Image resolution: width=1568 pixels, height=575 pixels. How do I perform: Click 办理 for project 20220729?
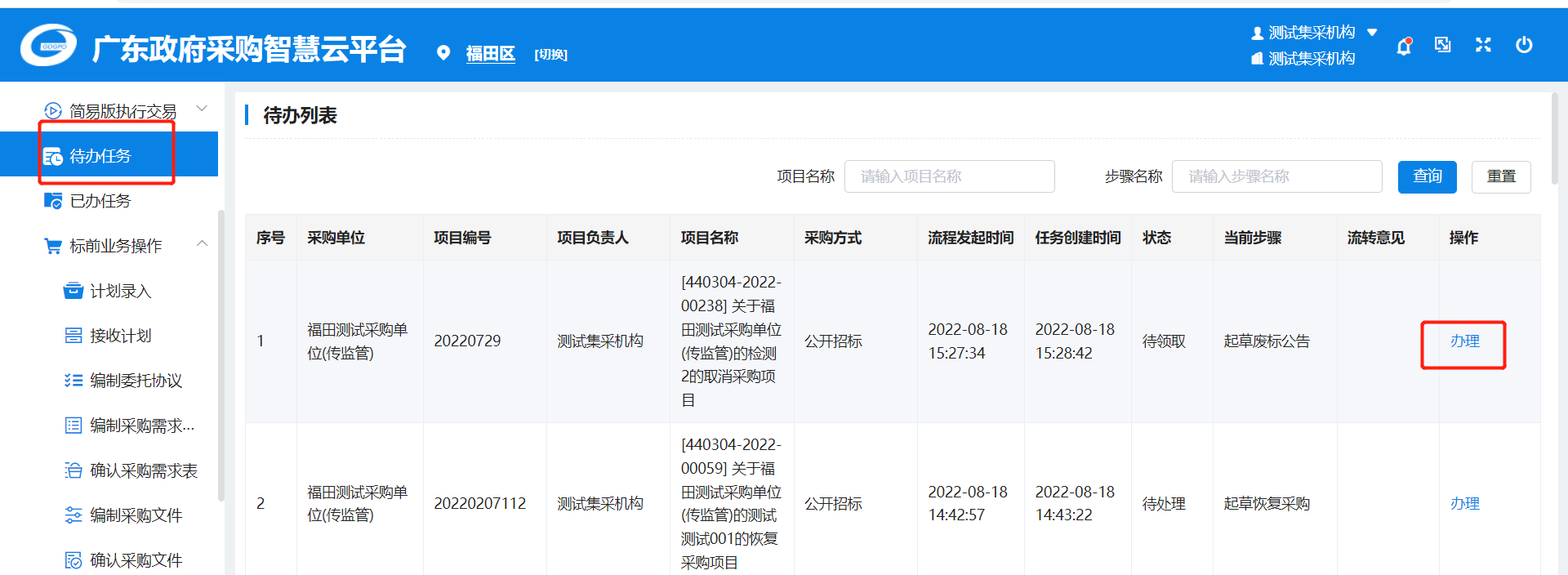[1464, 341]
